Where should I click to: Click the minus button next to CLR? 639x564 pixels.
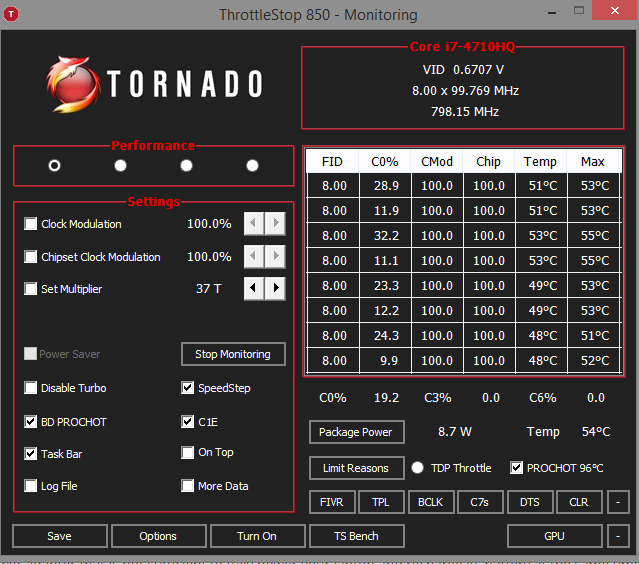click(x=618, y=502)
